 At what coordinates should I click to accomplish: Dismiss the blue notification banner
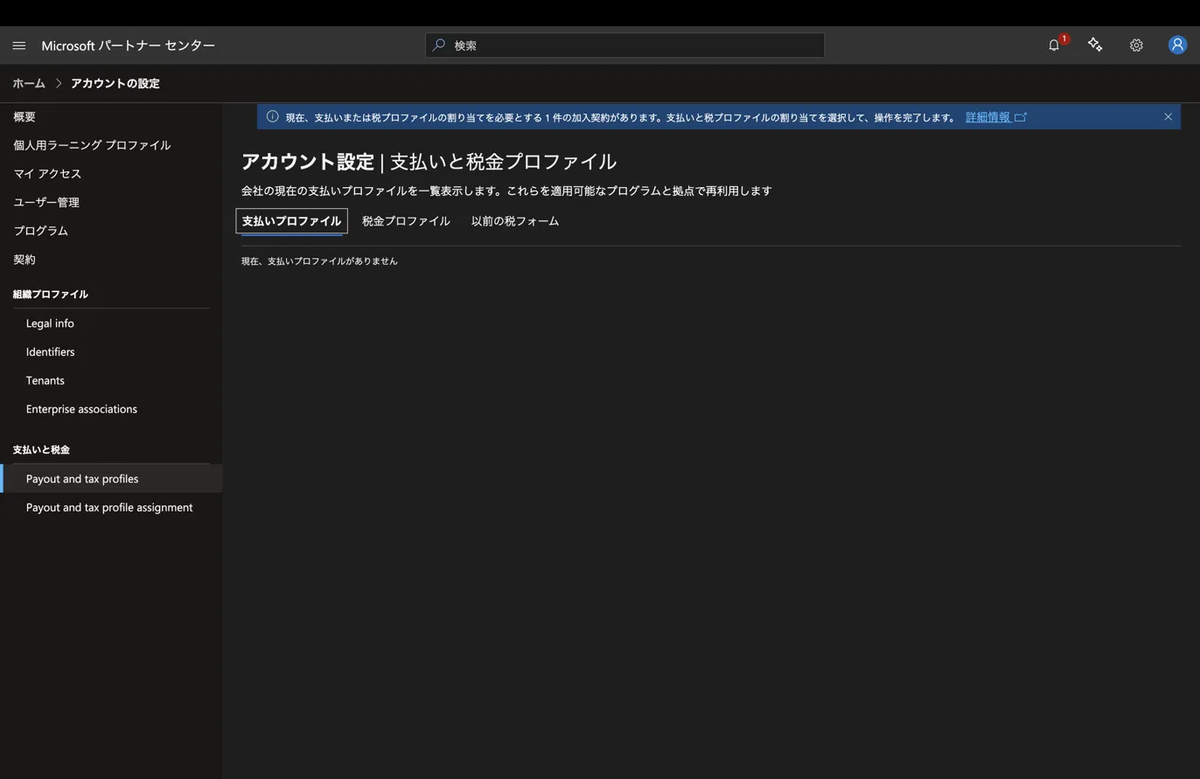[x=1168, y=117]
